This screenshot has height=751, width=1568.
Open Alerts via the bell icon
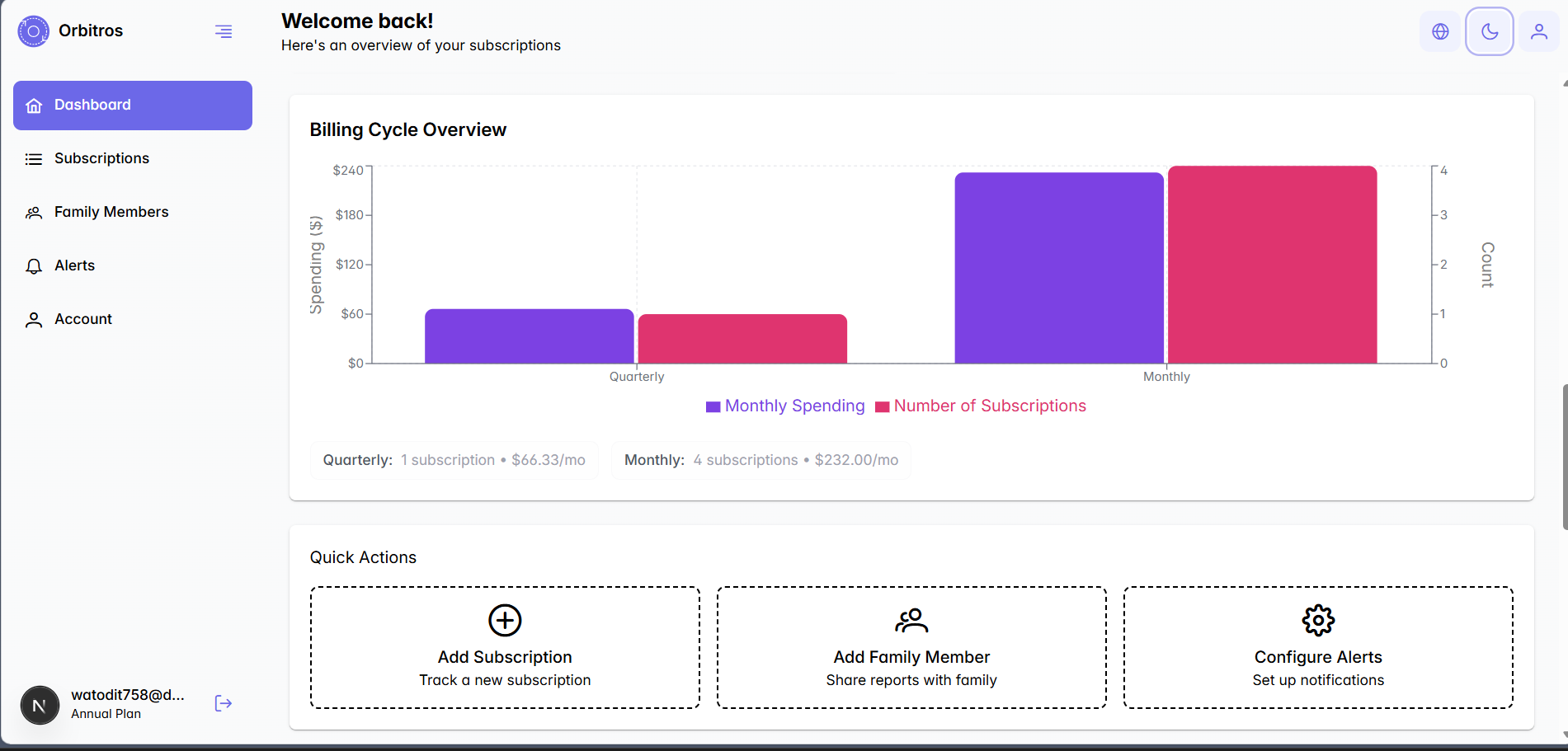point(34,265)
